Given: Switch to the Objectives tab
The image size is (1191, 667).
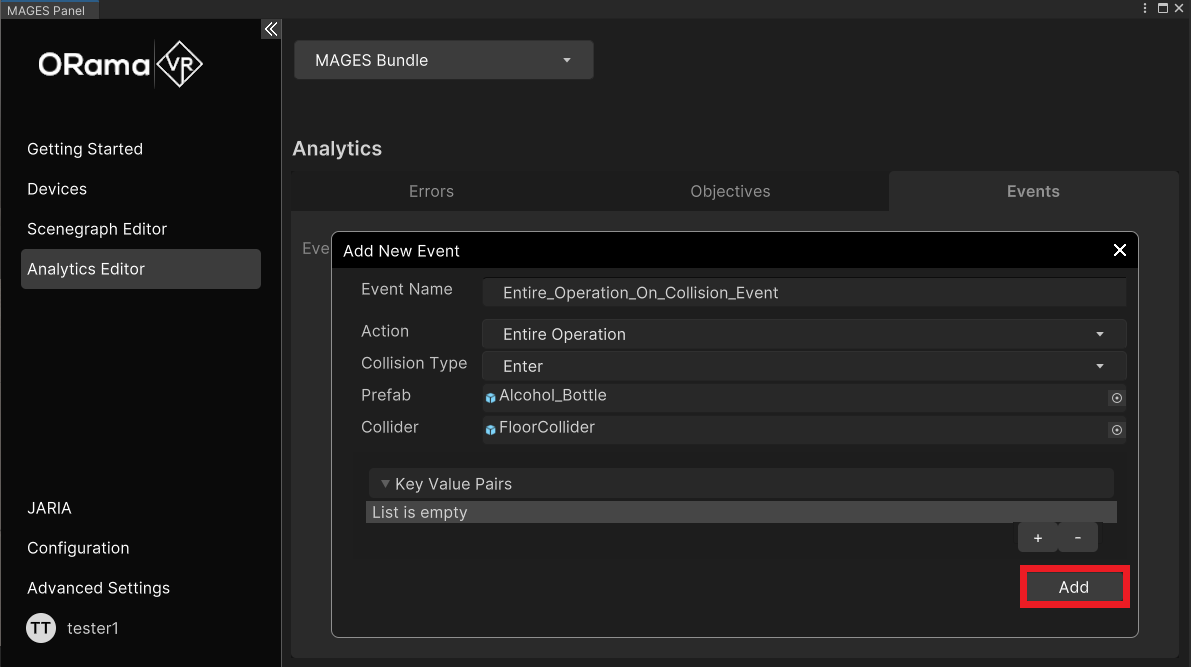Looking at the screenshot, I should [730, 191].
